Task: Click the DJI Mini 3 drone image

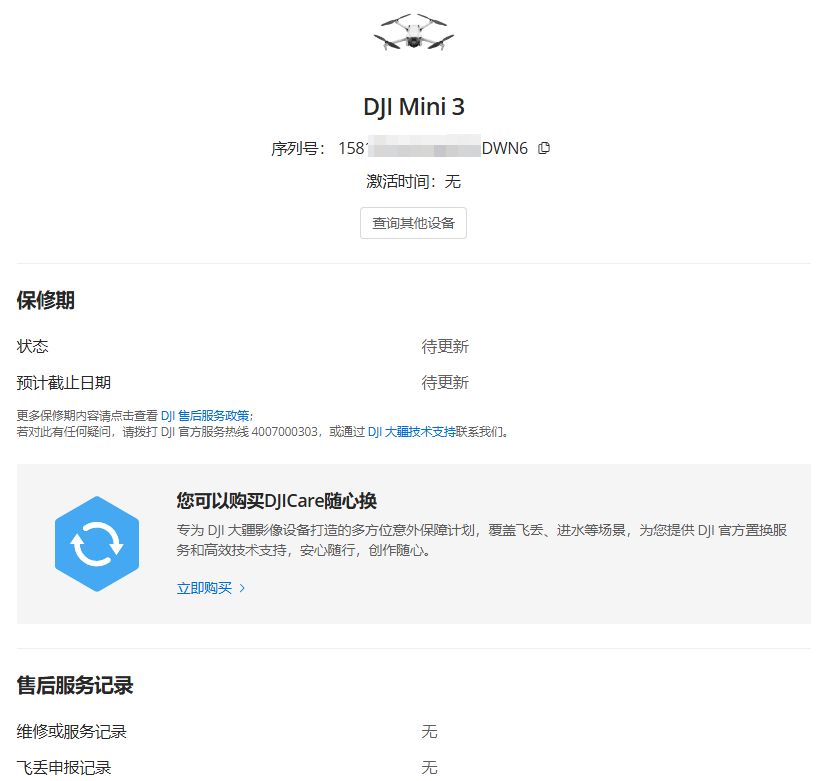Action: tap(414, 32)
